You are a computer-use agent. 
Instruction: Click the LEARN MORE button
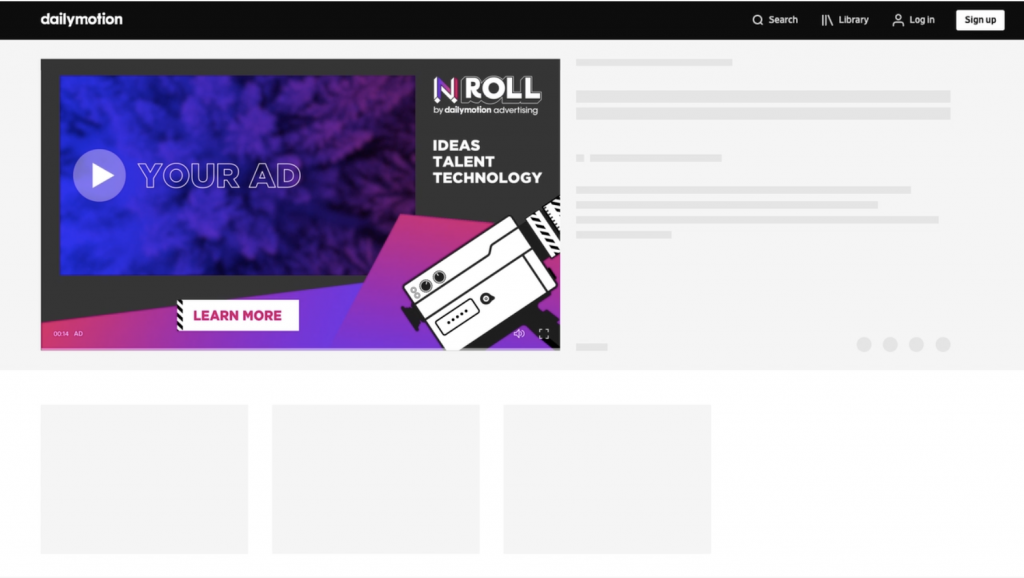coord(238,315)
